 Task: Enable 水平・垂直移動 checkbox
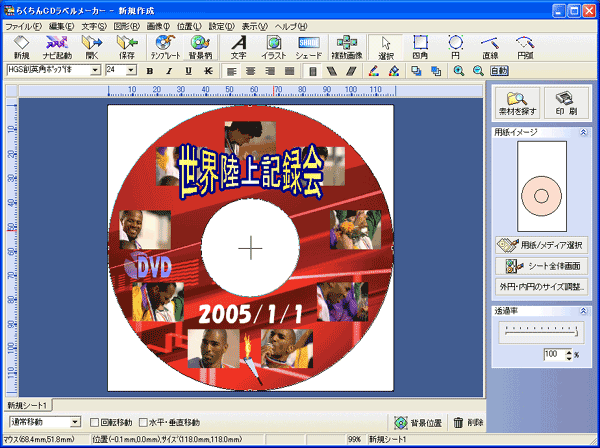143,422
